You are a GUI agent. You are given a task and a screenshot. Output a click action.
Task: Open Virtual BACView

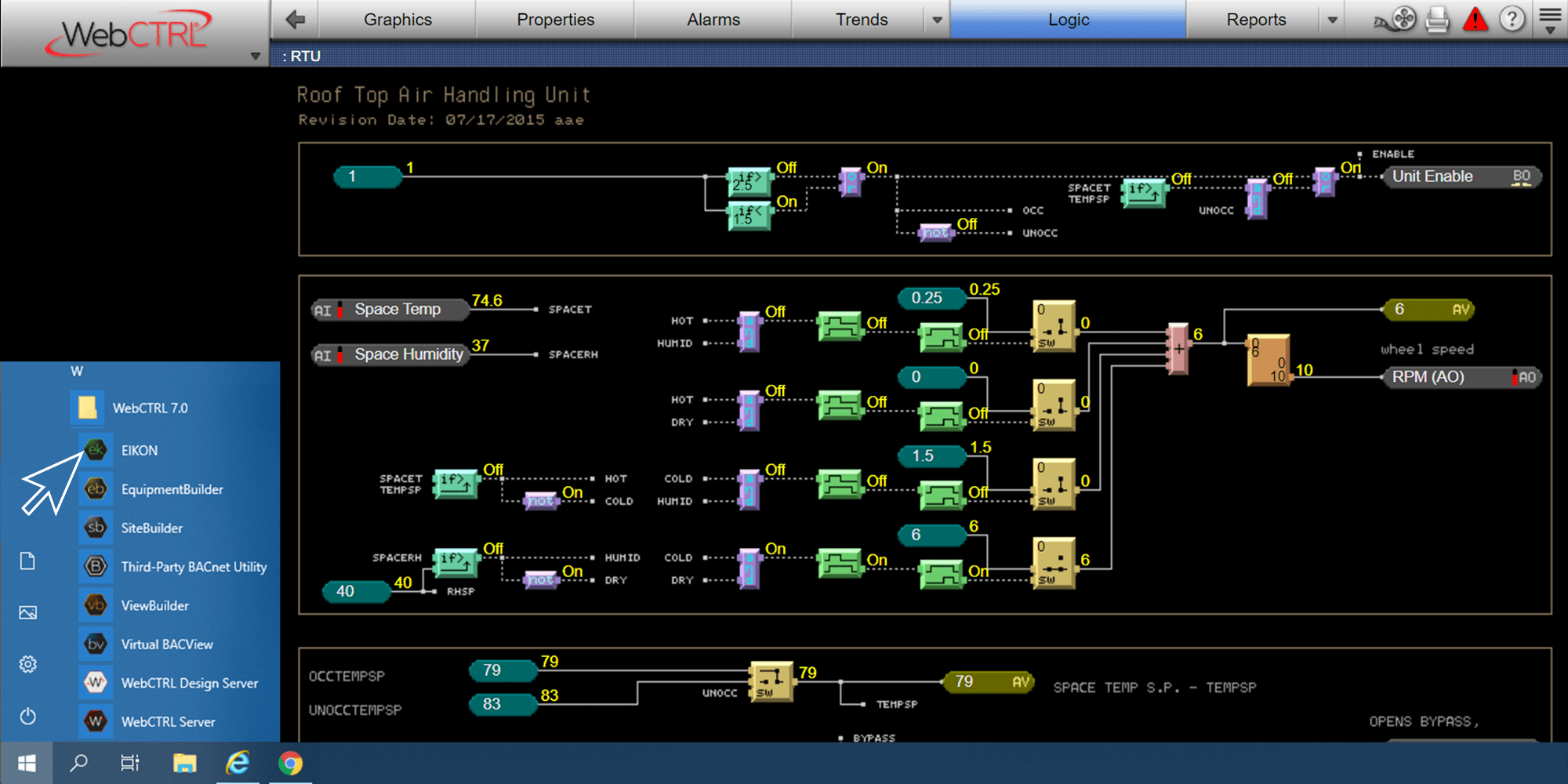pyautogui.click(x=166, y=644)
